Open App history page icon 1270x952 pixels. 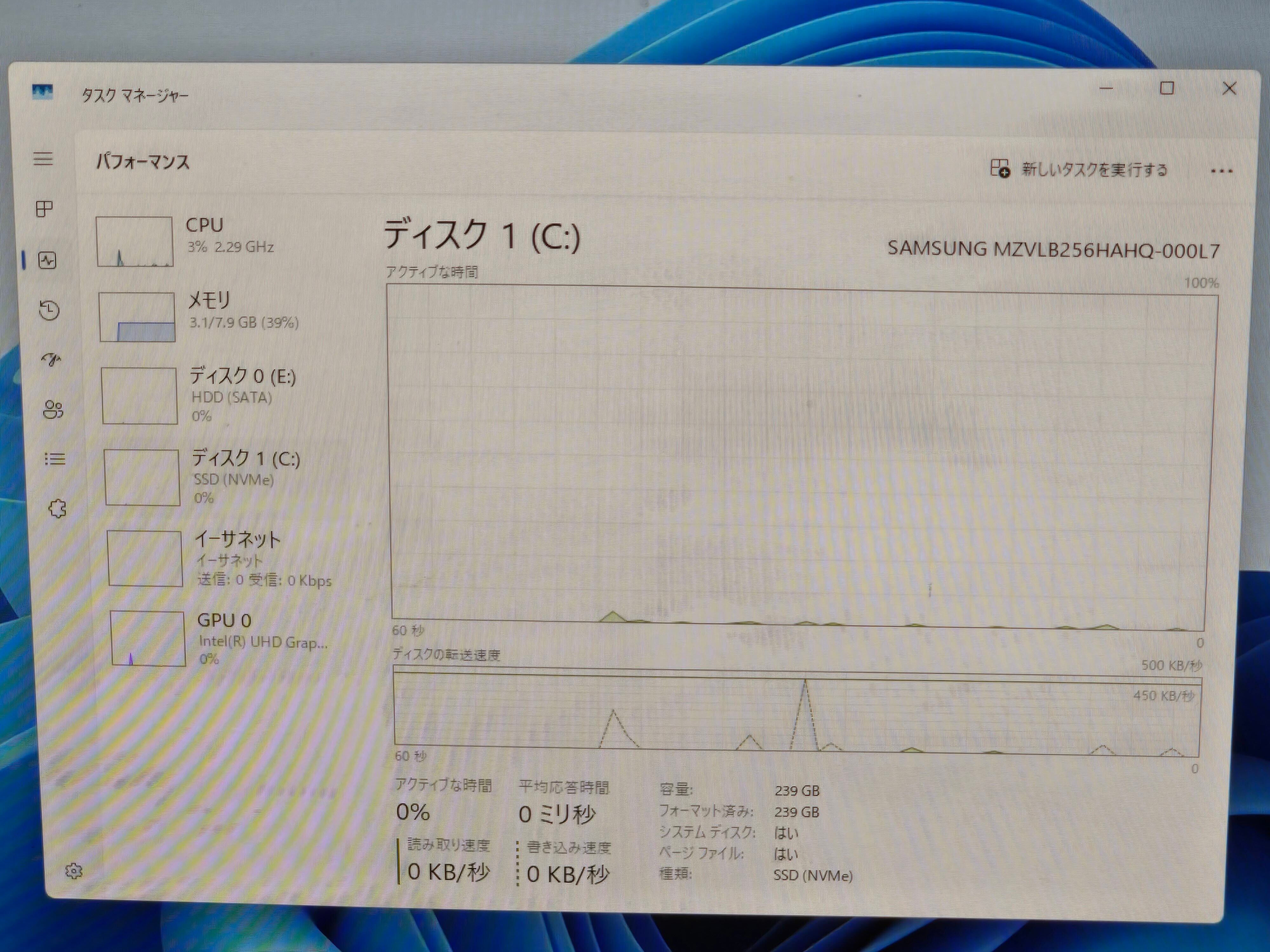(50, 310)
